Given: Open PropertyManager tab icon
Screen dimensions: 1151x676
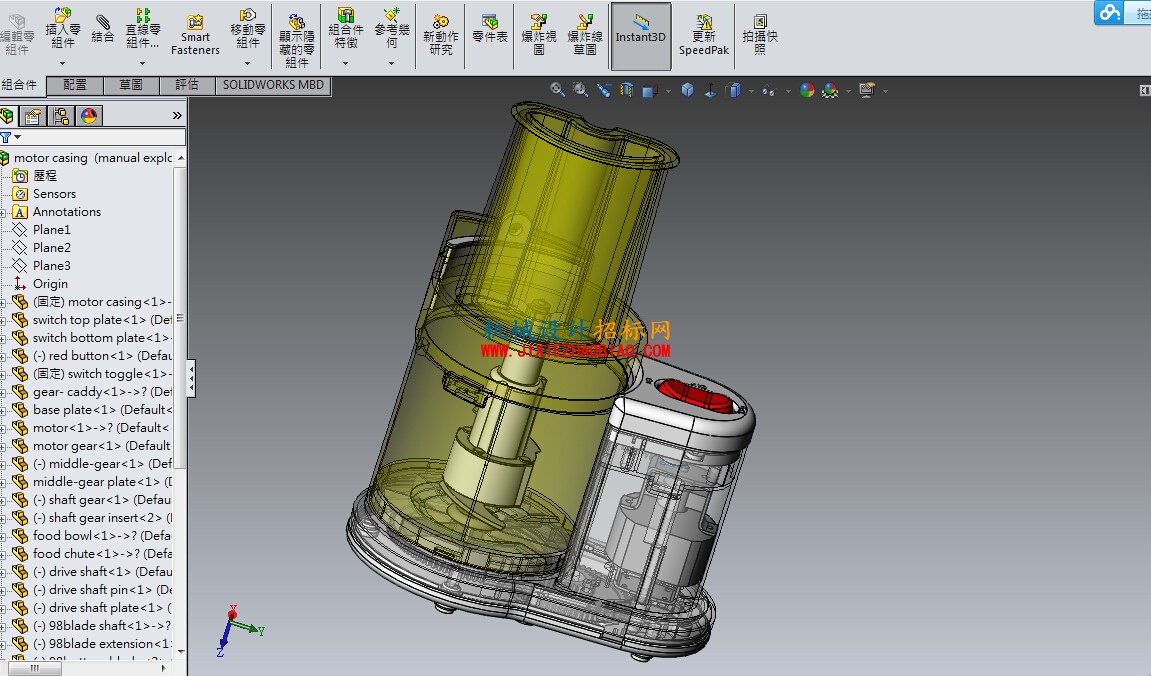Looking at the screenshot, I should (x=32, y=116).
